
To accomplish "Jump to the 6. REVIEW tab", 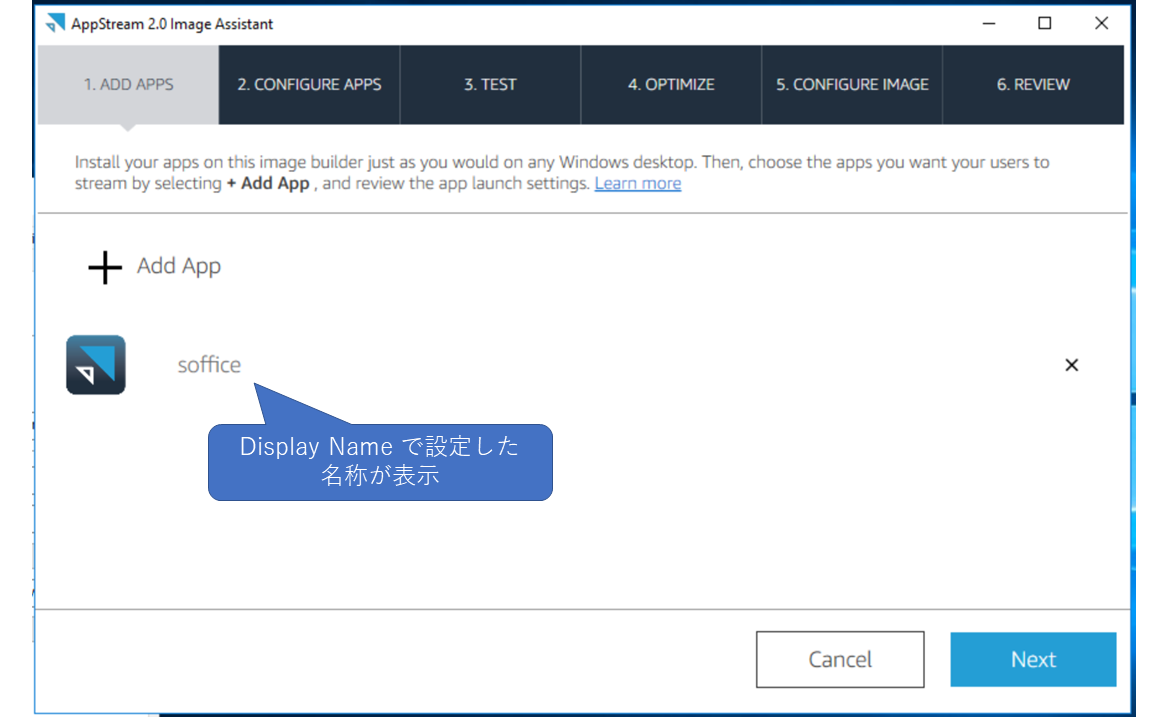I will [x=1033, y=85].
